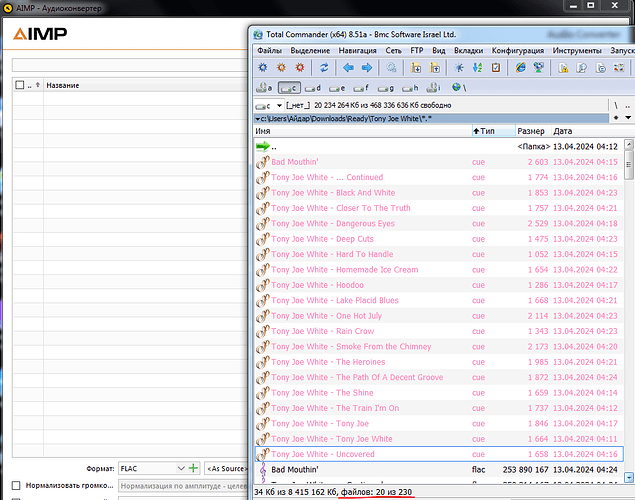Open the Файлы menu
Image resolution: width=635 pixels, height=500 pixels.
tap(269, 51)
